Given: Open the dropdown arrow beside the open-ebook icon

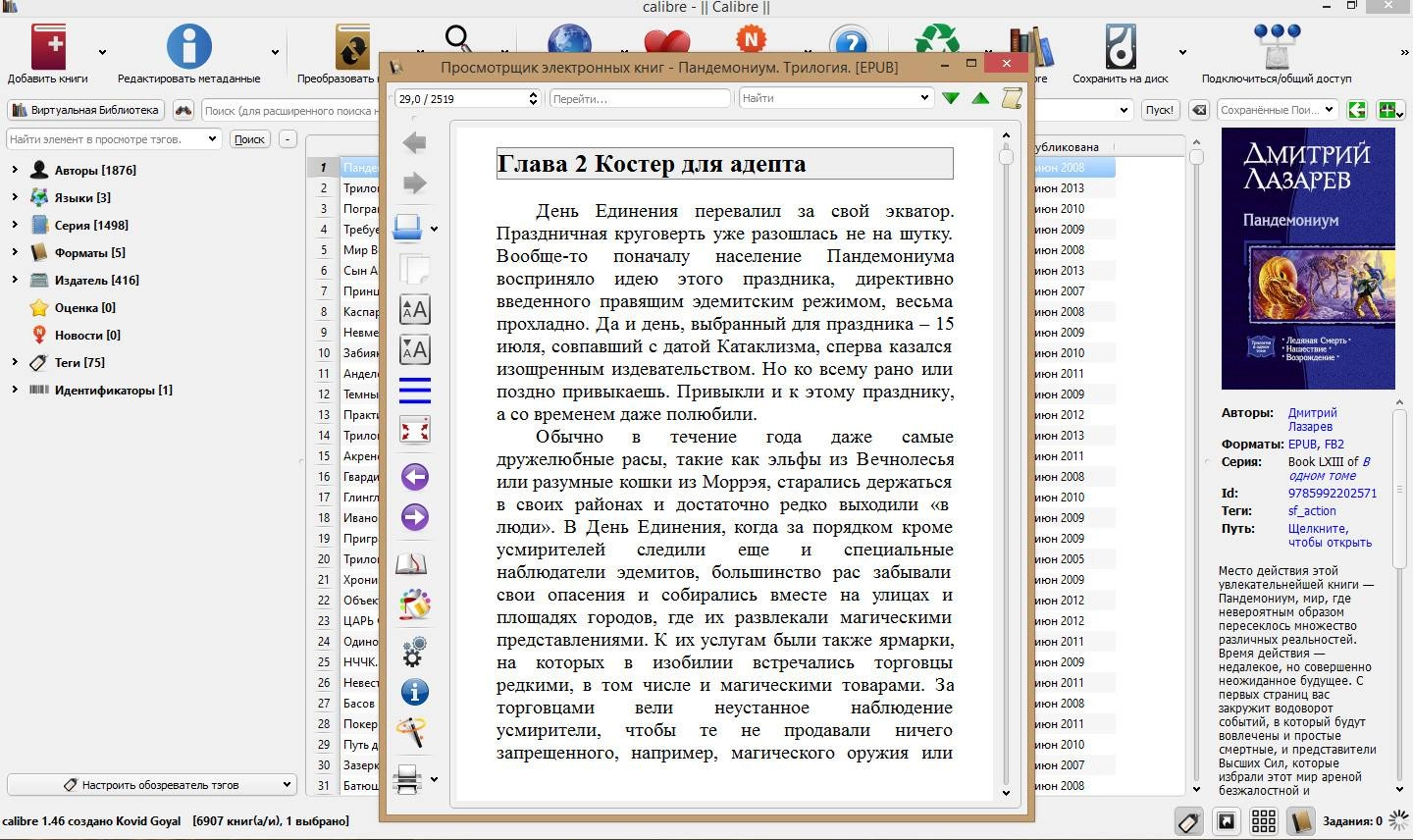Looking at the screenshot, I should (x=434, y=230).
